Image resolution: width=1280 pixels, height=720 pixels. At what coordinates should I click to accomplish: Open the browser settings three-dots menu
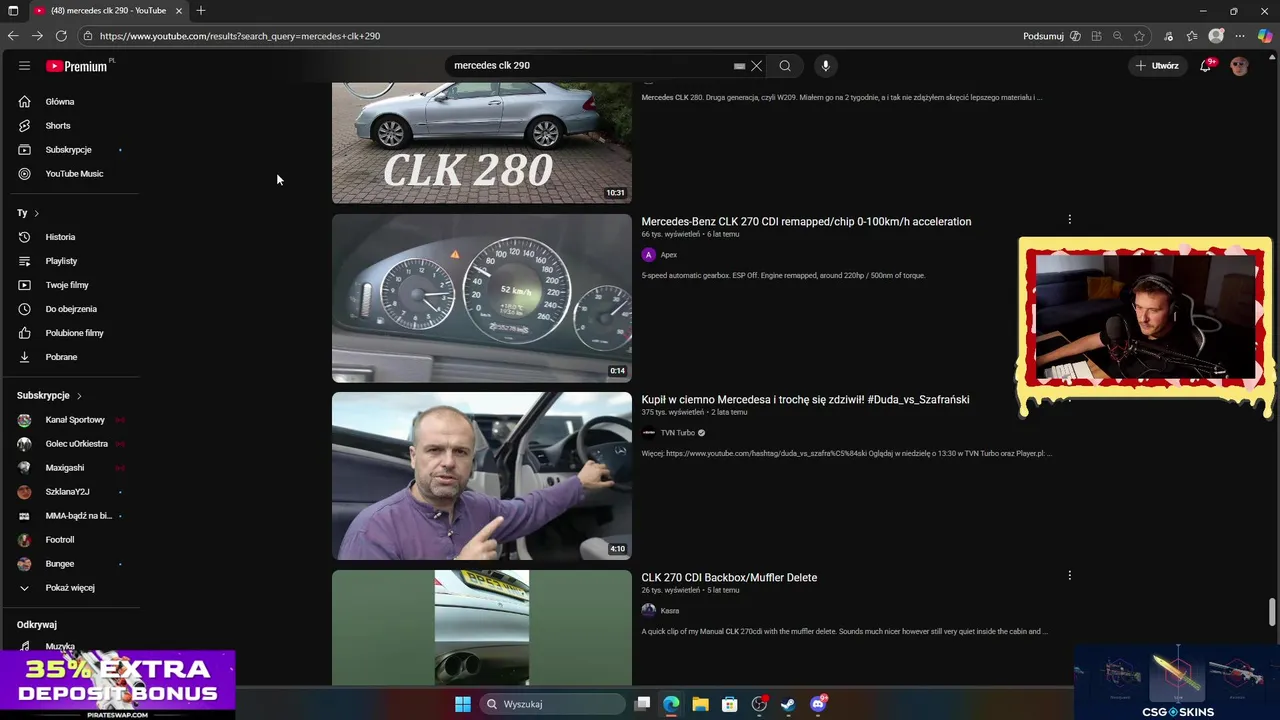1240,36
